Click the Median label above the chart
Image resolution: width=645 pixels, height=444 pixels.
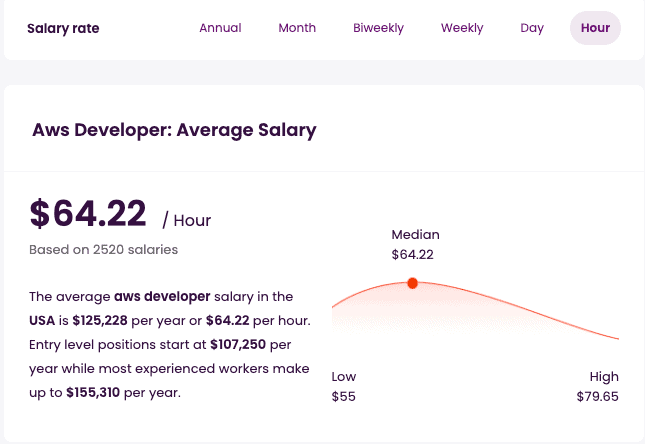[415, 234]
